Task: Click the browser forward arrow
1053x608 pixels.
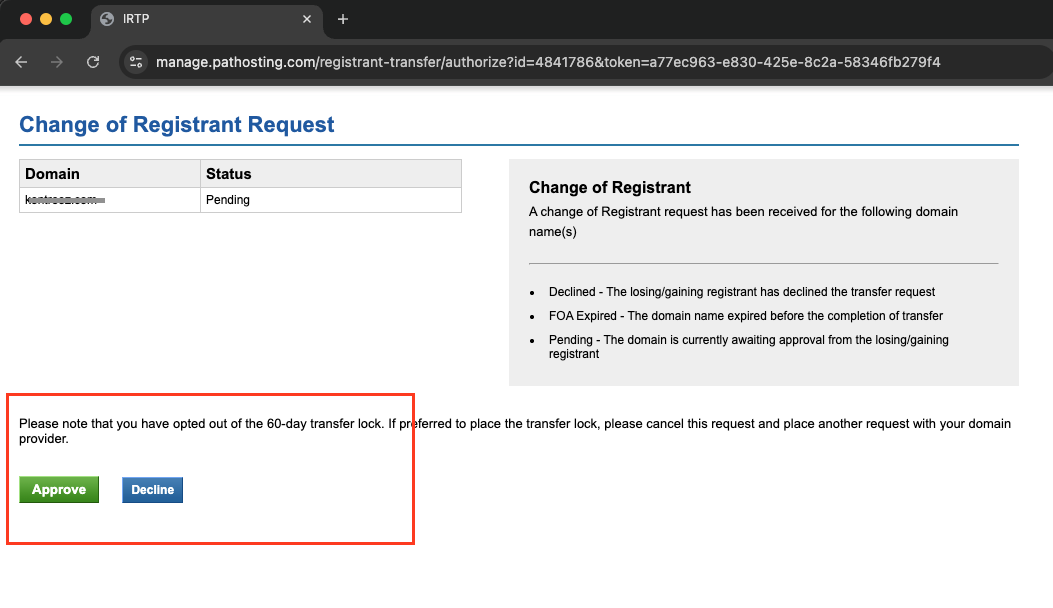Action: (57, 62)
